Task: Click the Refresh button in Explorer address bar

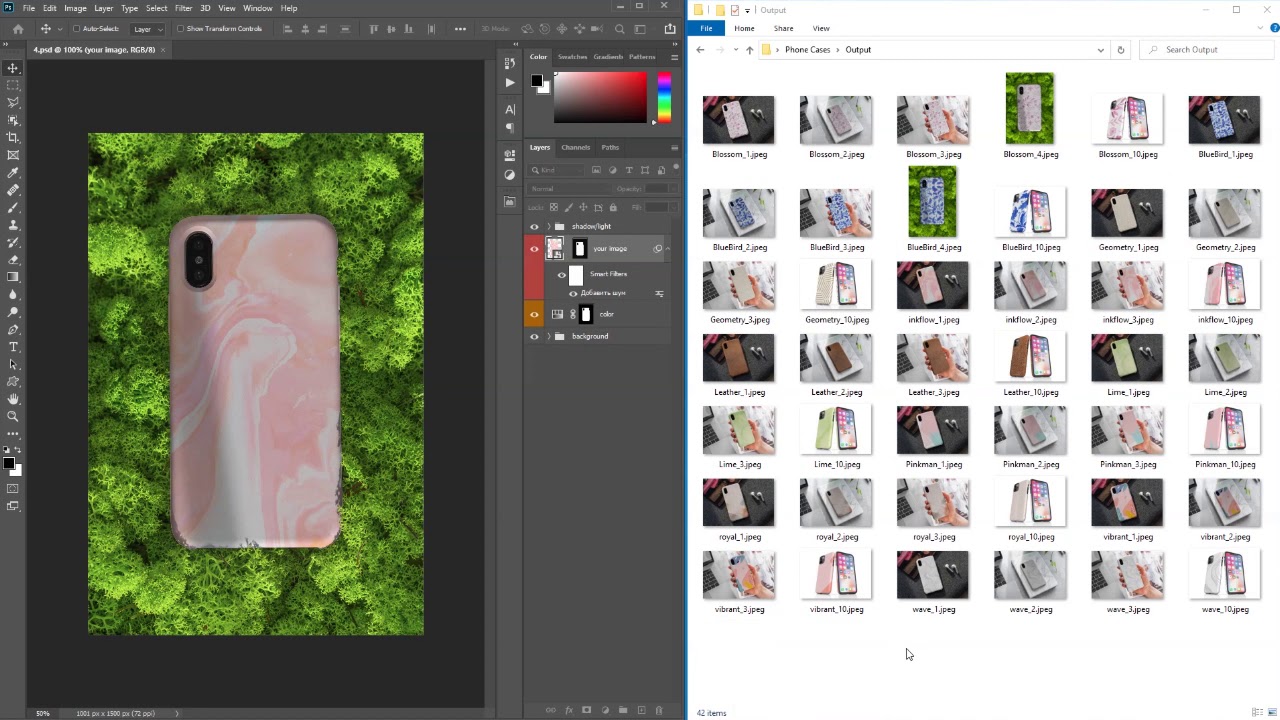Action: [x=1120, y=50]
